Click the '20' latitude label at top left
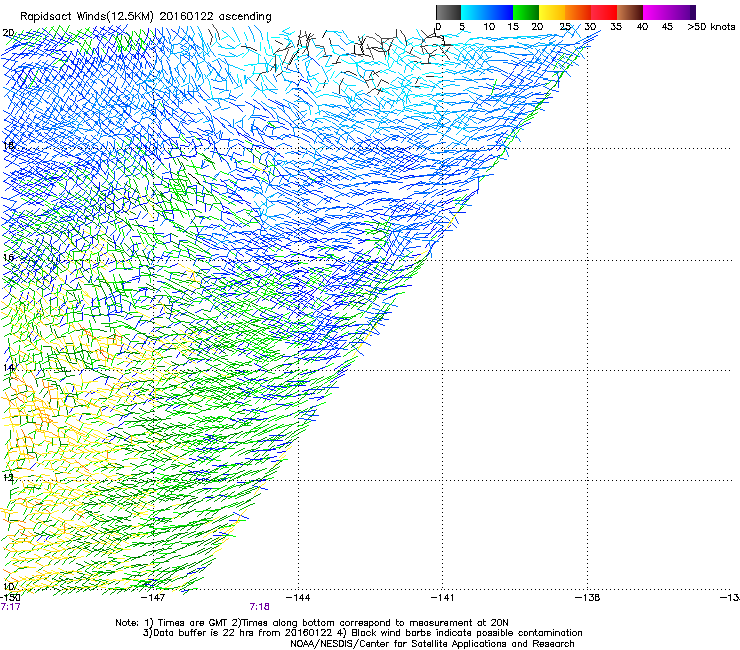 coord(8,33)
